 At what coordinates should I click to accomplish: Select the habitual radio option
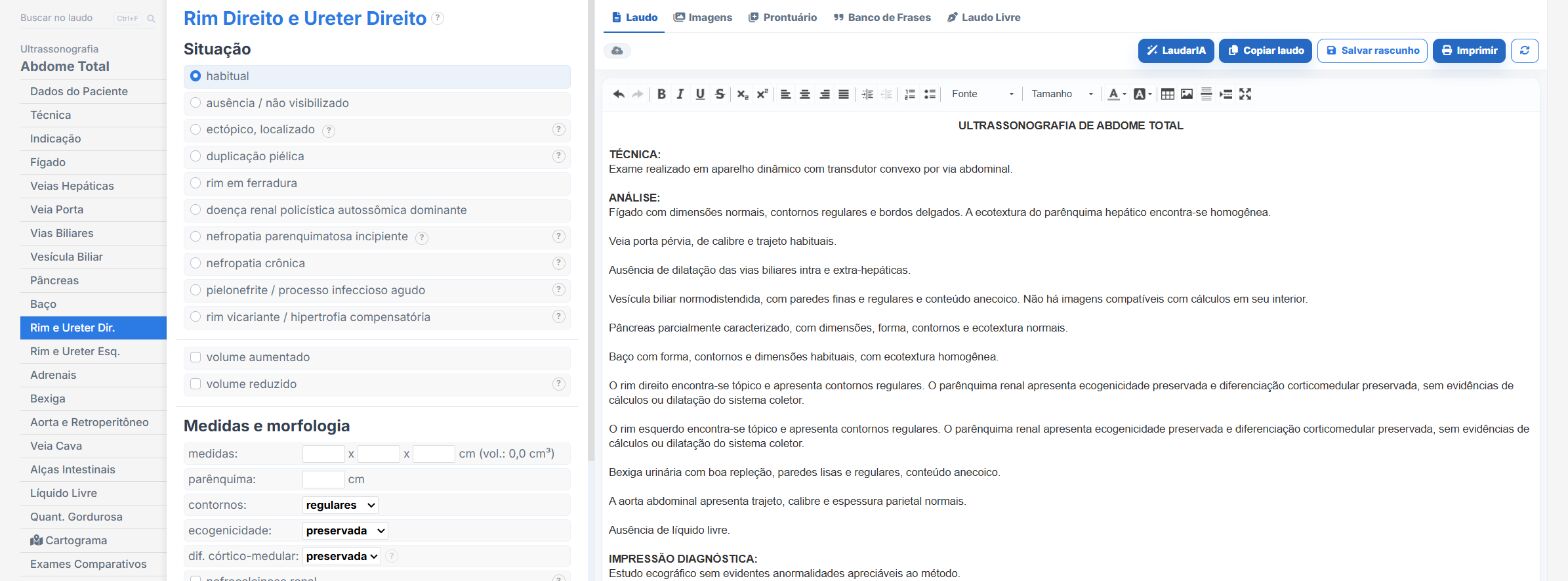[x=196, y=76]
